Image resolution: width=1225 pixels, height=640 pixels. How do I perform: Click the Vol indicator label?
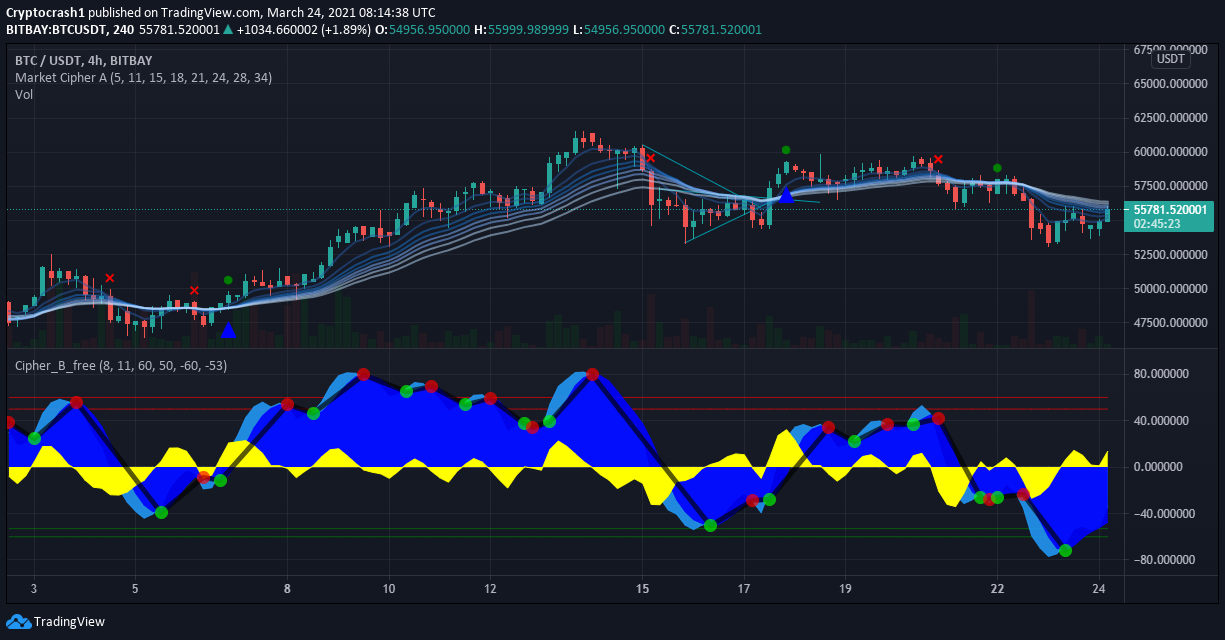click(24, 94)
